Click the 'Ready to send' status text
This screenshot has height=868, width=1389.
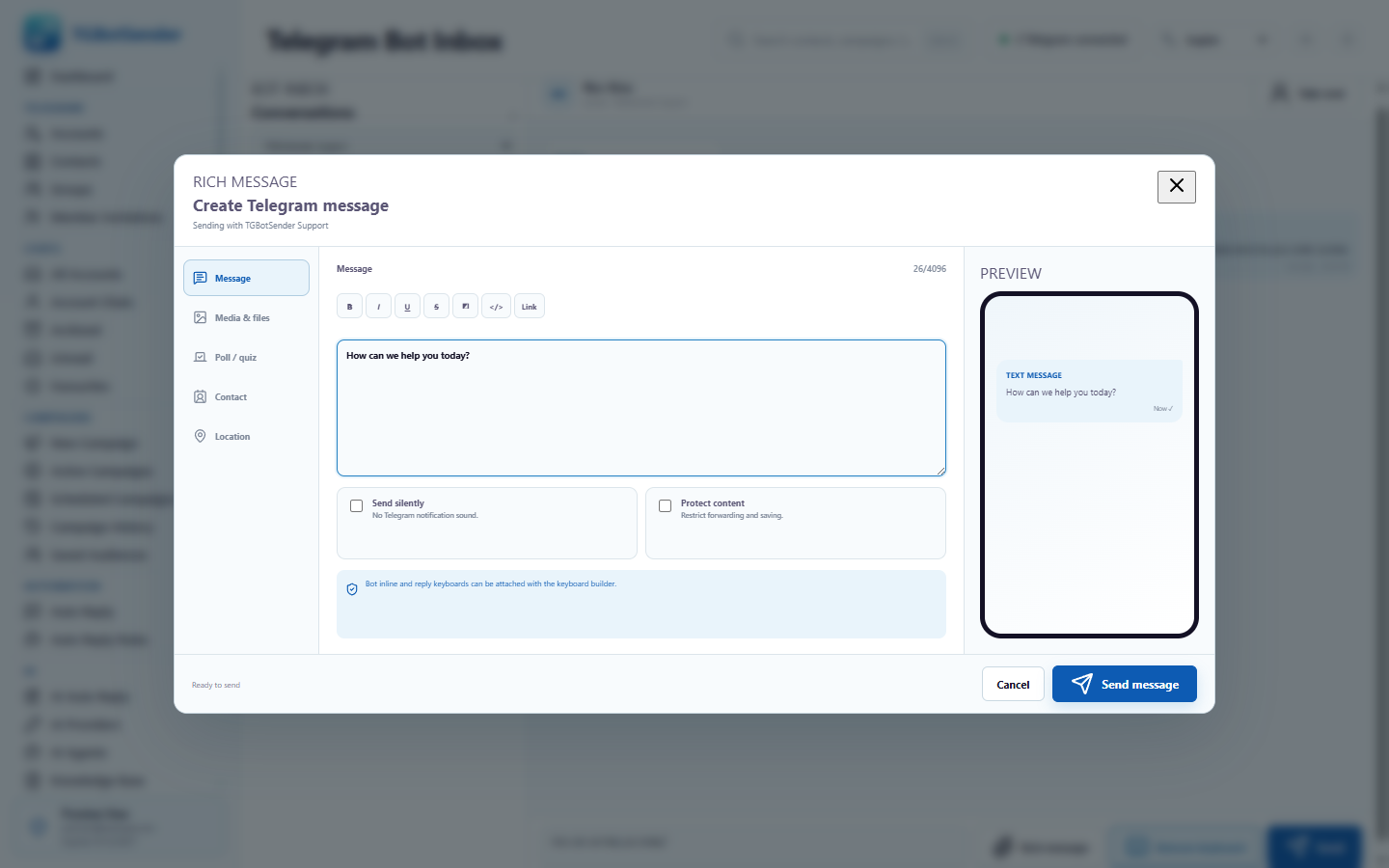coord(216,685)
